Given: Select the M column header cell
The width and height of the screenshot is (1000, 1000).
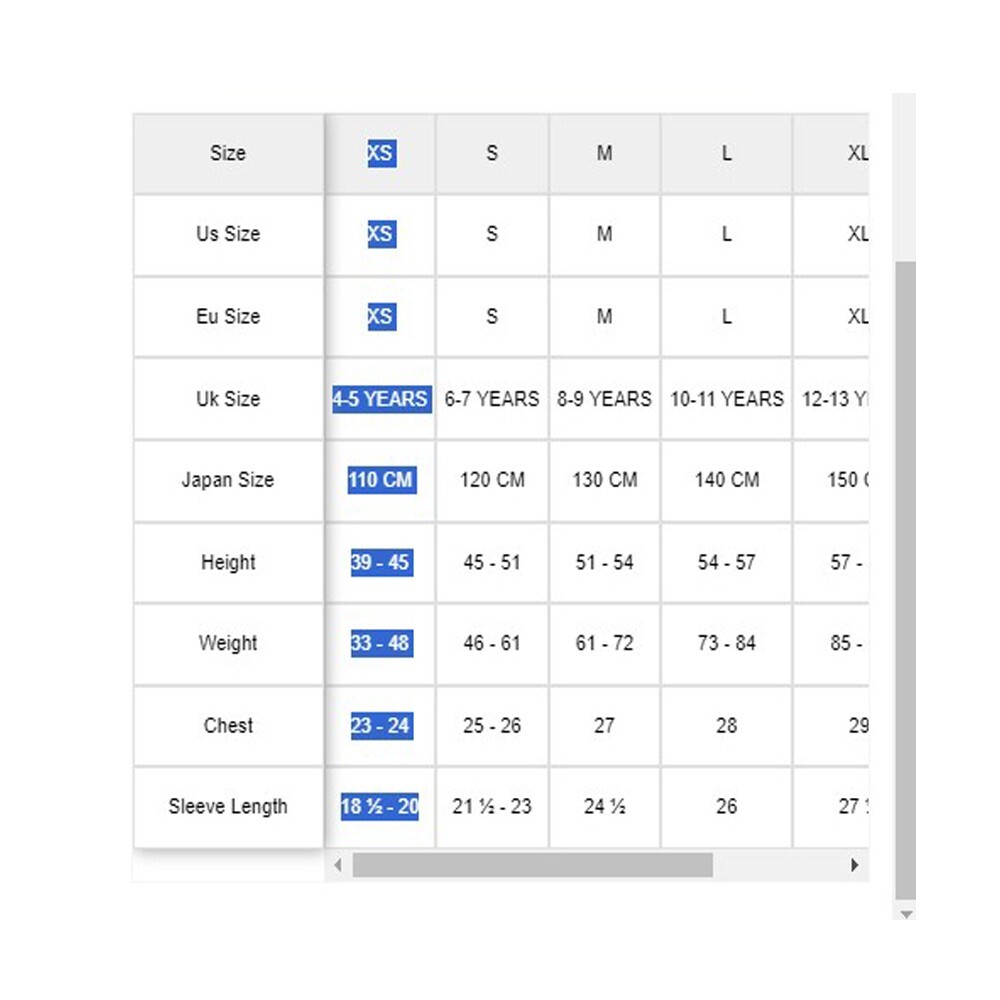Looking at the screenshot, I should (x=605, y=154).
